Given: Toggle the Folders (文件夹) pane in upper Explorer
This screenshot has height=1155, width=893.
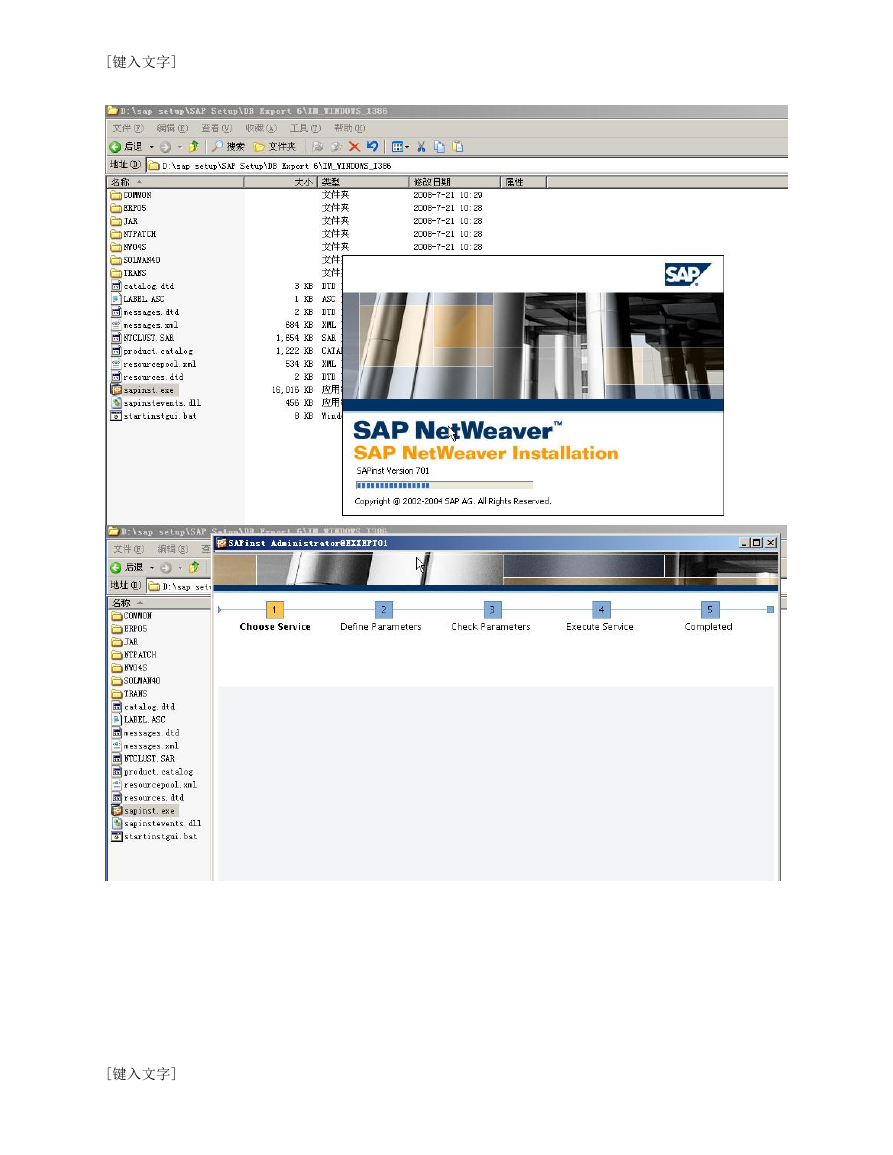Looking at the screenshot, I should click(274, 147).
